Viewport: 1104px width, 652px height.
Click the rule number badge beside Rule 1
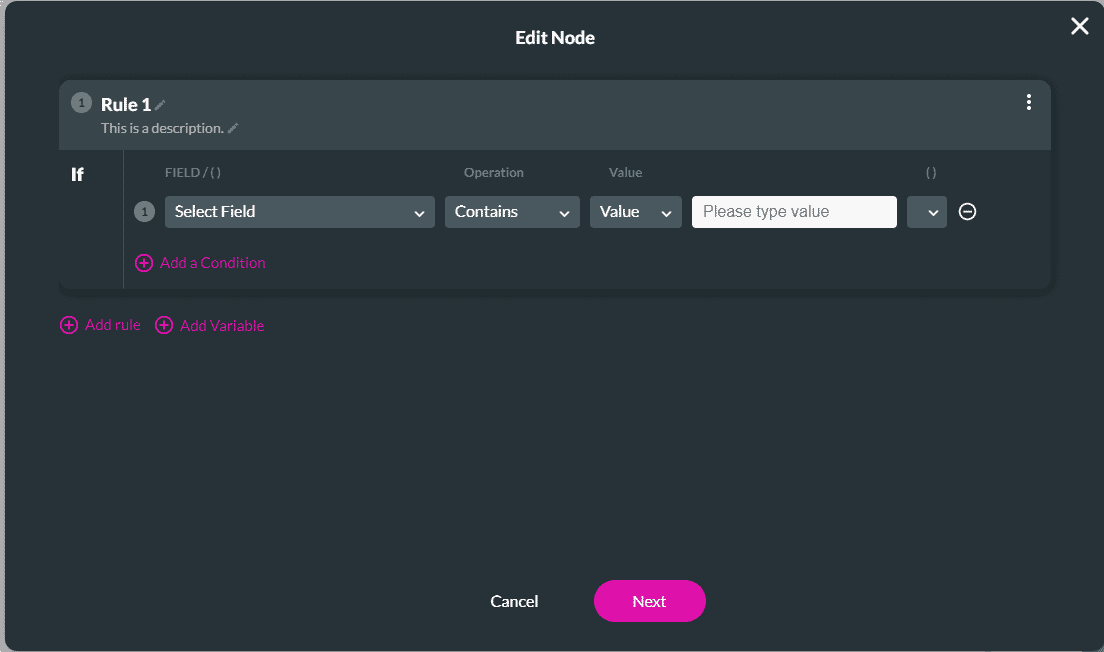(82, 103)
